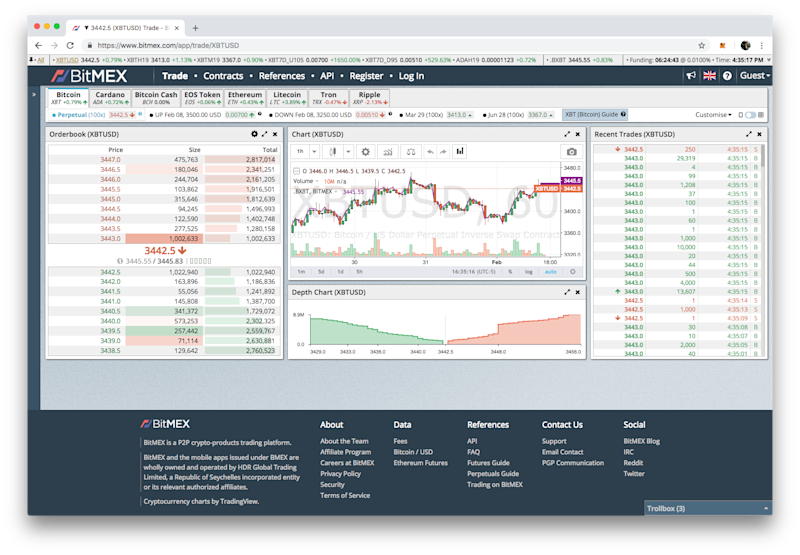Change language via UK flag icon
Image resolution: width=800 pixels, height=555 pixels.
coord(709,75)
